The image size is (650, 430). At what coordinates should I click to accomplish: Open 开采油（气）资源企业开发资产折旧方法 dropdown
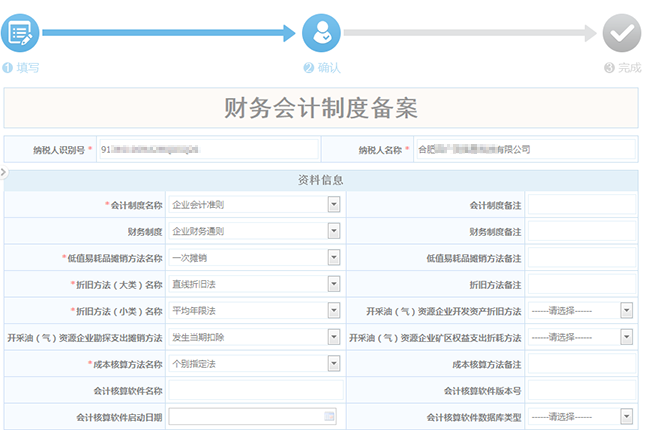626,311
